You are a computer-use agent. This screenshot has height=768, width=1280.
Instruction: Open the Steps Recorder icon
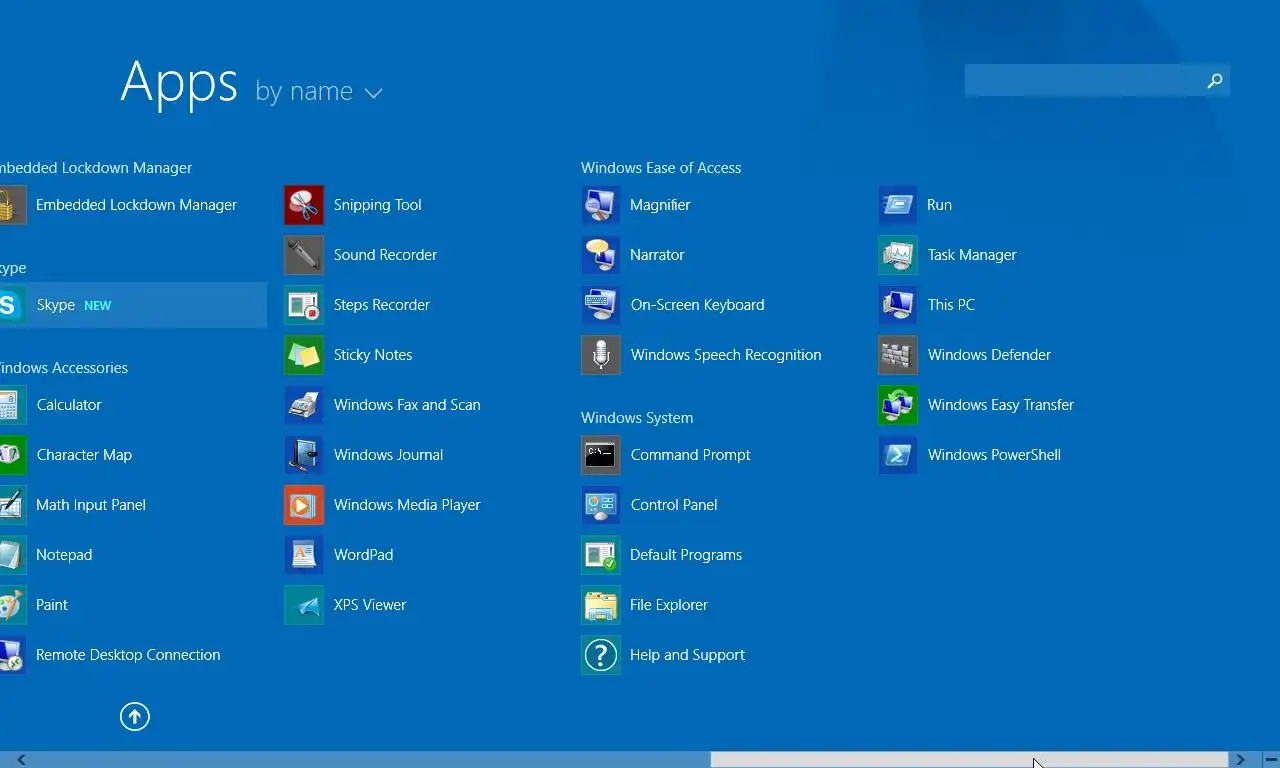[x=304, y=305]
